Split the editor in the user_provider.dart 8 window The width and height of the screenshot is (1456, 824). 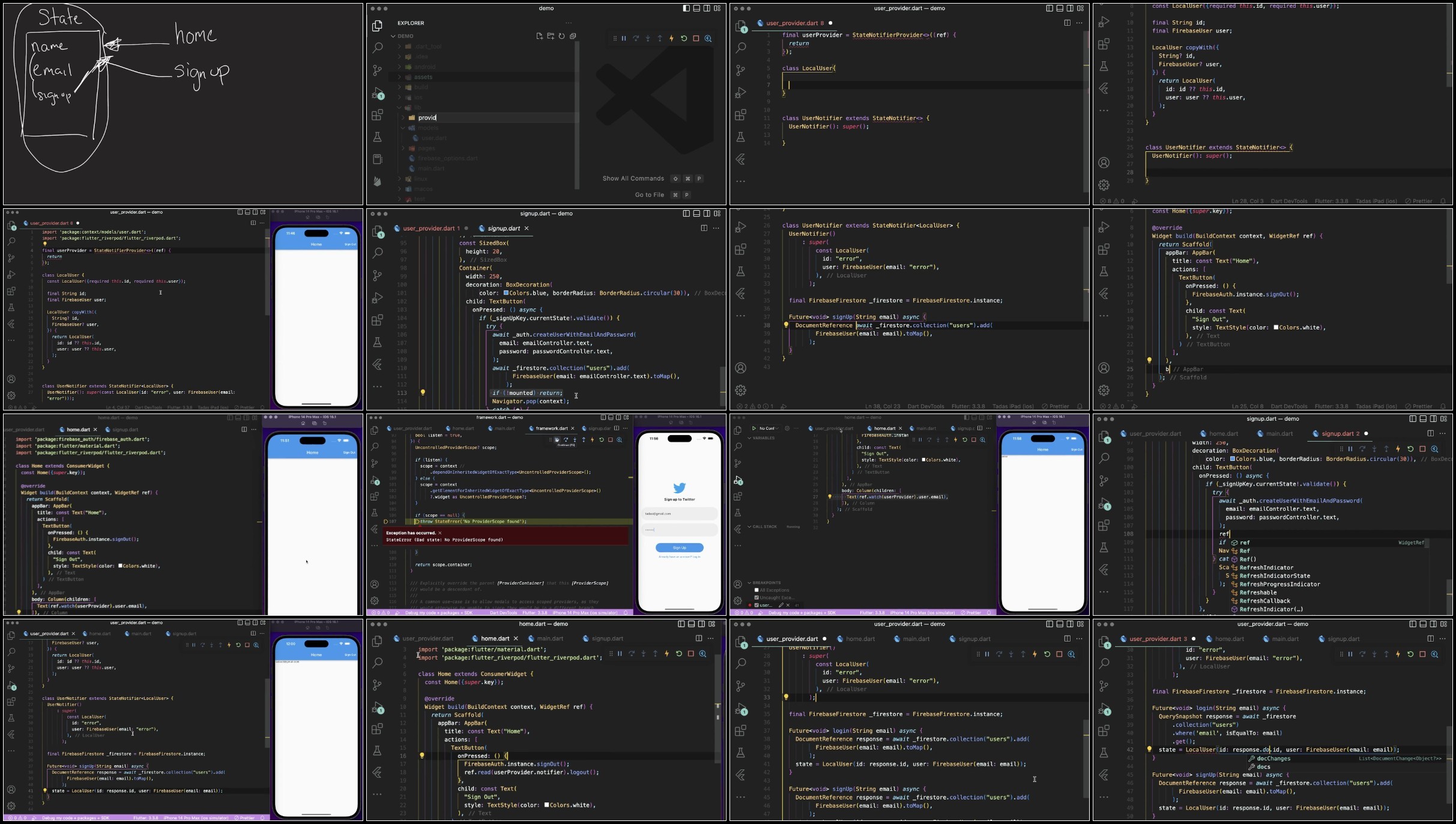[x=1067, y=23]
